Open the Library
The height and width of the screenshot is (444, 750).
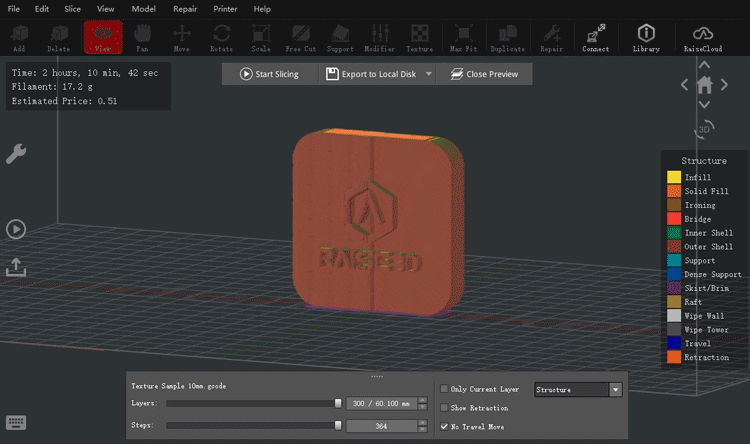[x=646, y=38]
